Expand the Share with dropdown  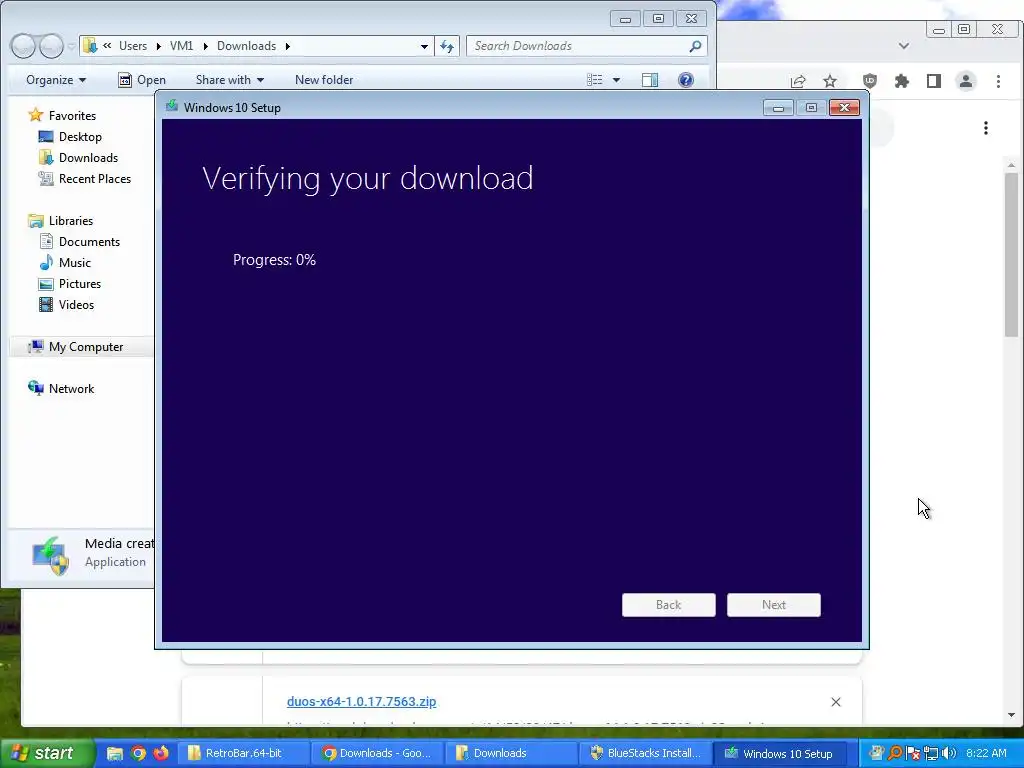pyautogui.click(x=230, y=80)
